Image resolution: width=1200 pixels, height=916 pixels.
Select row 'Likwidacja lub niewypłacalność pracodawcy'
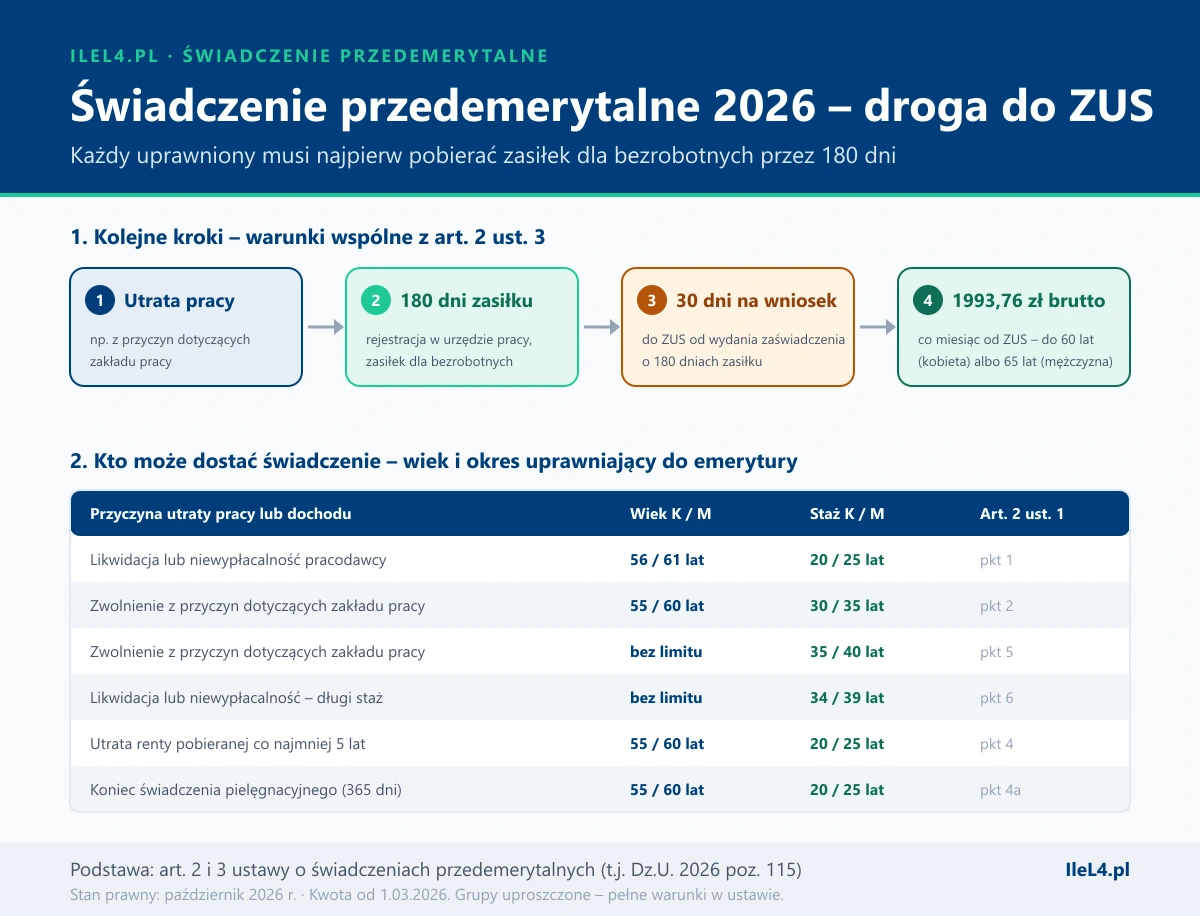pyautogui.click(x=600, y=560)
